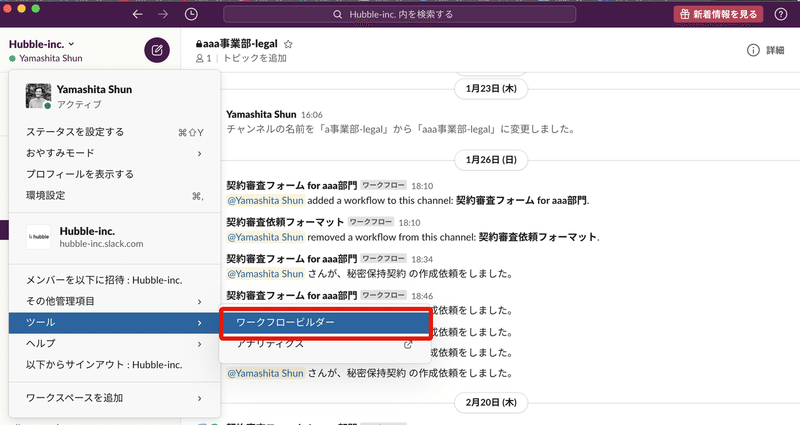Expand ワークスペースを追加 submenu
800x425 pixels.
(115, 398)
